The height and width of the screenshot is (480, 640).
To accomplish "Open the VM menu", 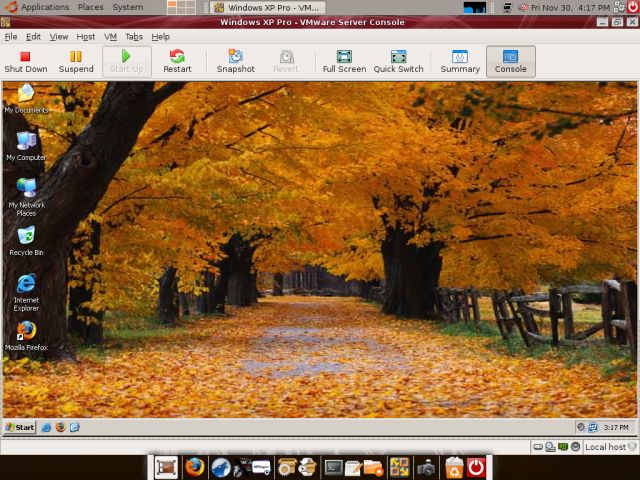I will coord(110,37).
